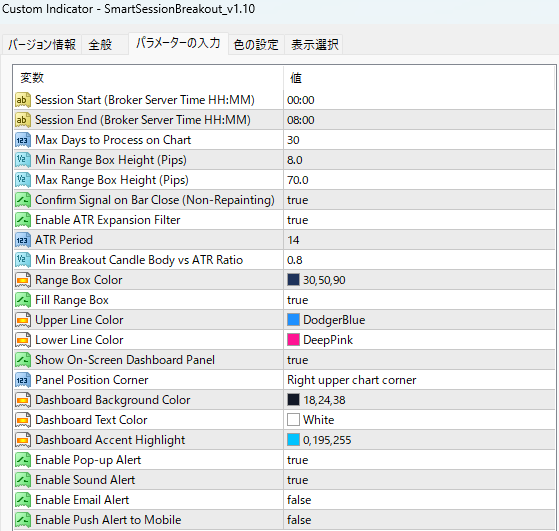Toggle Confirm Signal on Bar Close true value
The height and width of the screenshot is (531, 559).
tap(420, 200)
